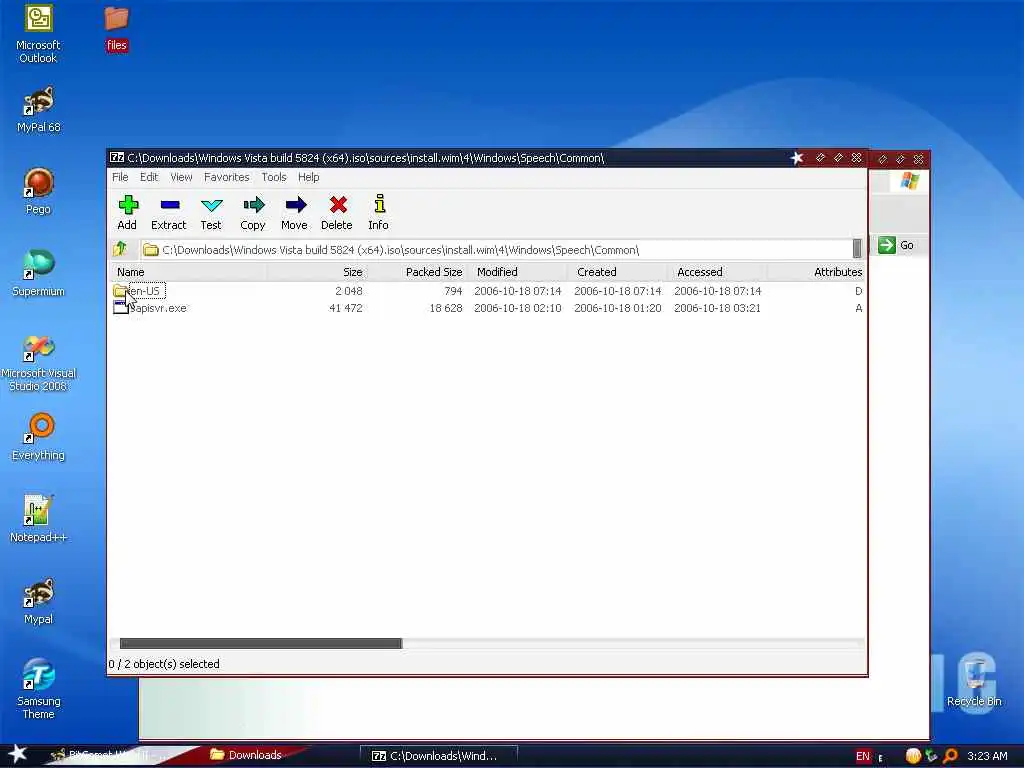Select the Supermium desktop shortcut
This screenshot has height=768, width=1024.
click(x=39, y=274)
